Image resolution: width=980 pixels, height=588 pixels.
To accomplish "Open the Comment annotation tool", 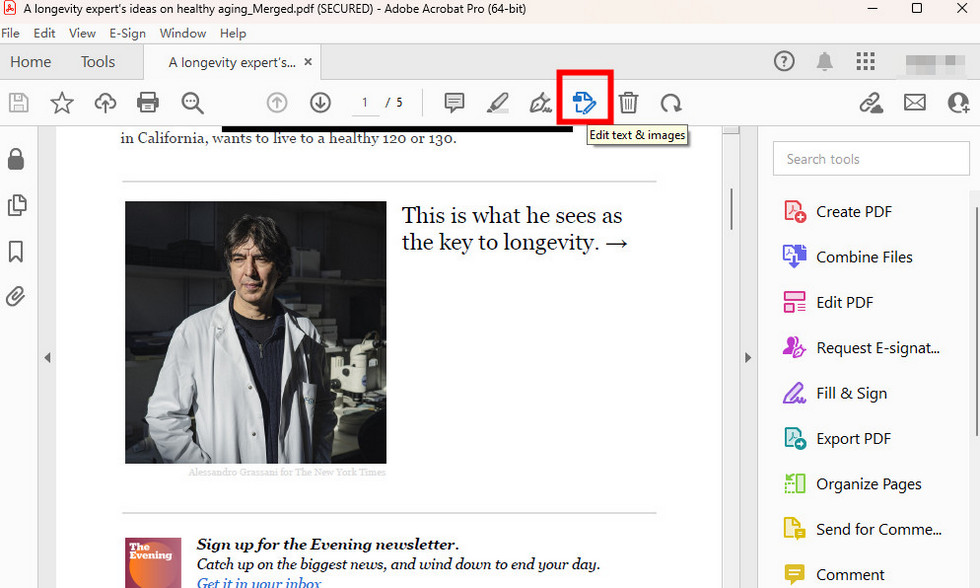I will click(454, 102).
